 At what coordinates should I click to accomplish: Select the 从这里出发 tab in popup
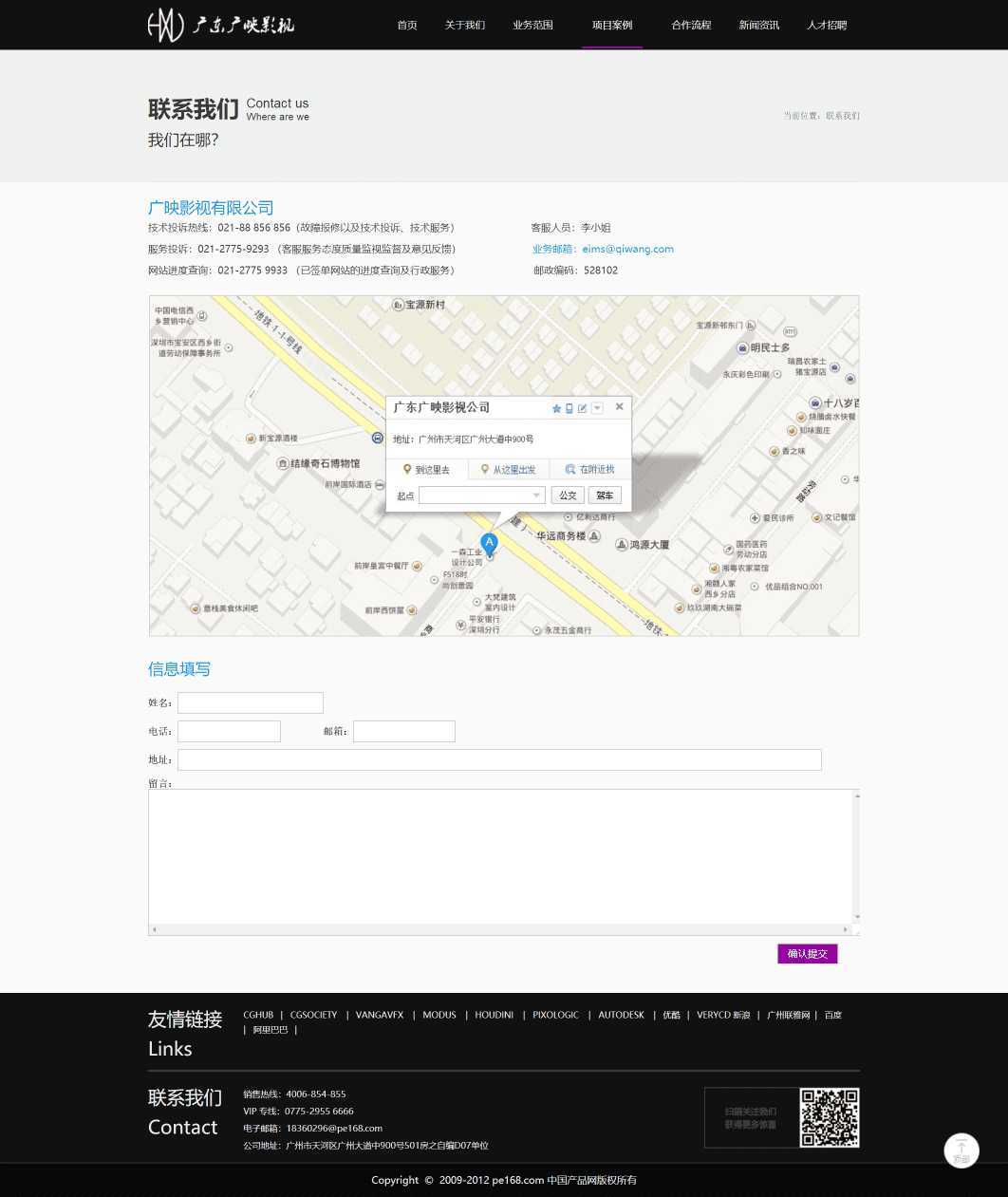pyautogui.click(x=509, y=470)
